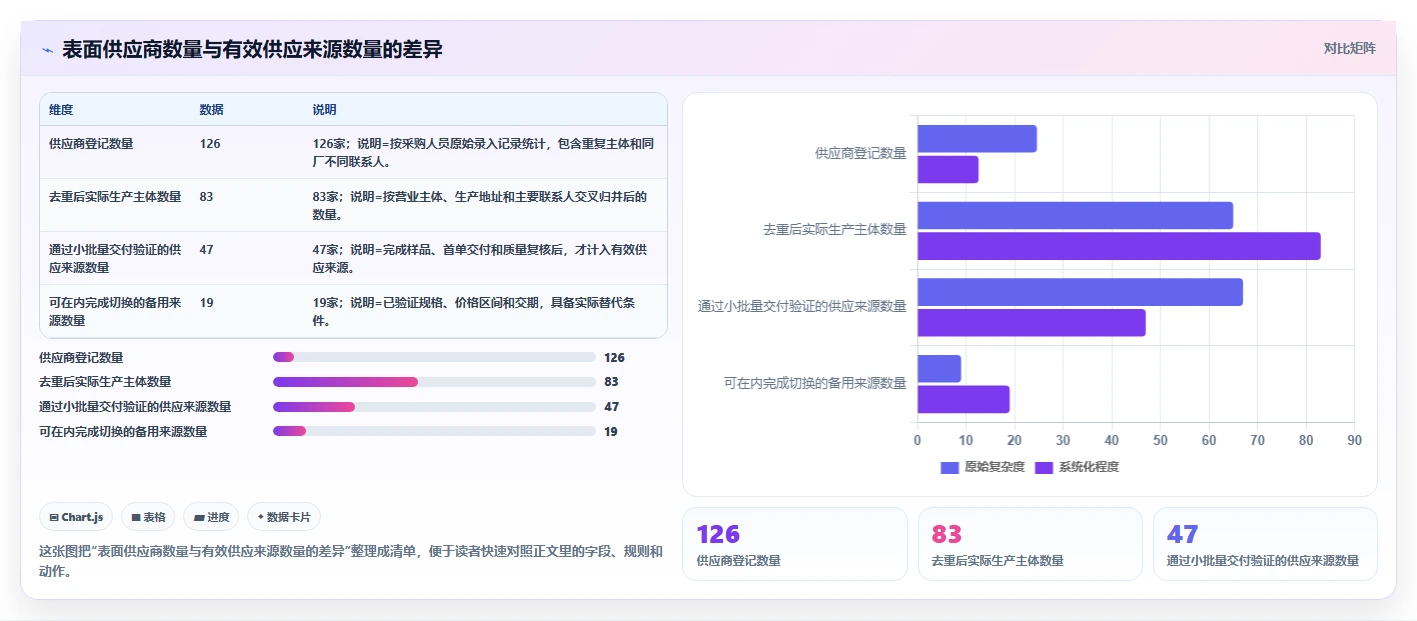Select the 进度 tag chip
Screen dimensions: 1417x621
coord(211,517)
